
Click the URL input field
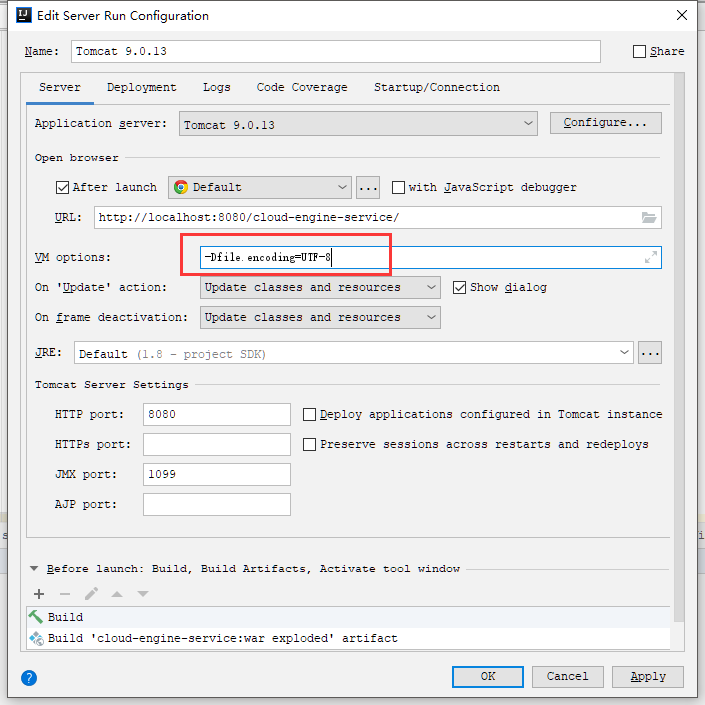(x=378, y=218)
